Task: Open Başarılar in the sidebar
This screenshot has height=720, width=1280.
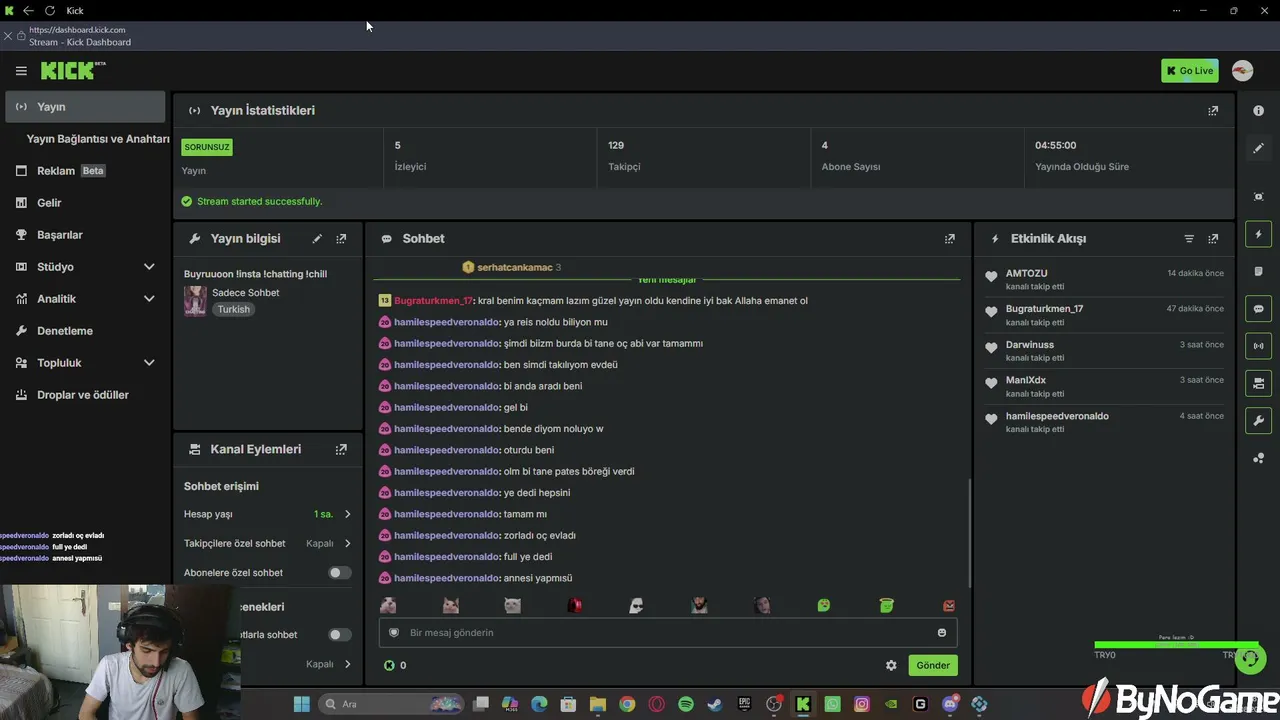Action: coord(85,235)
